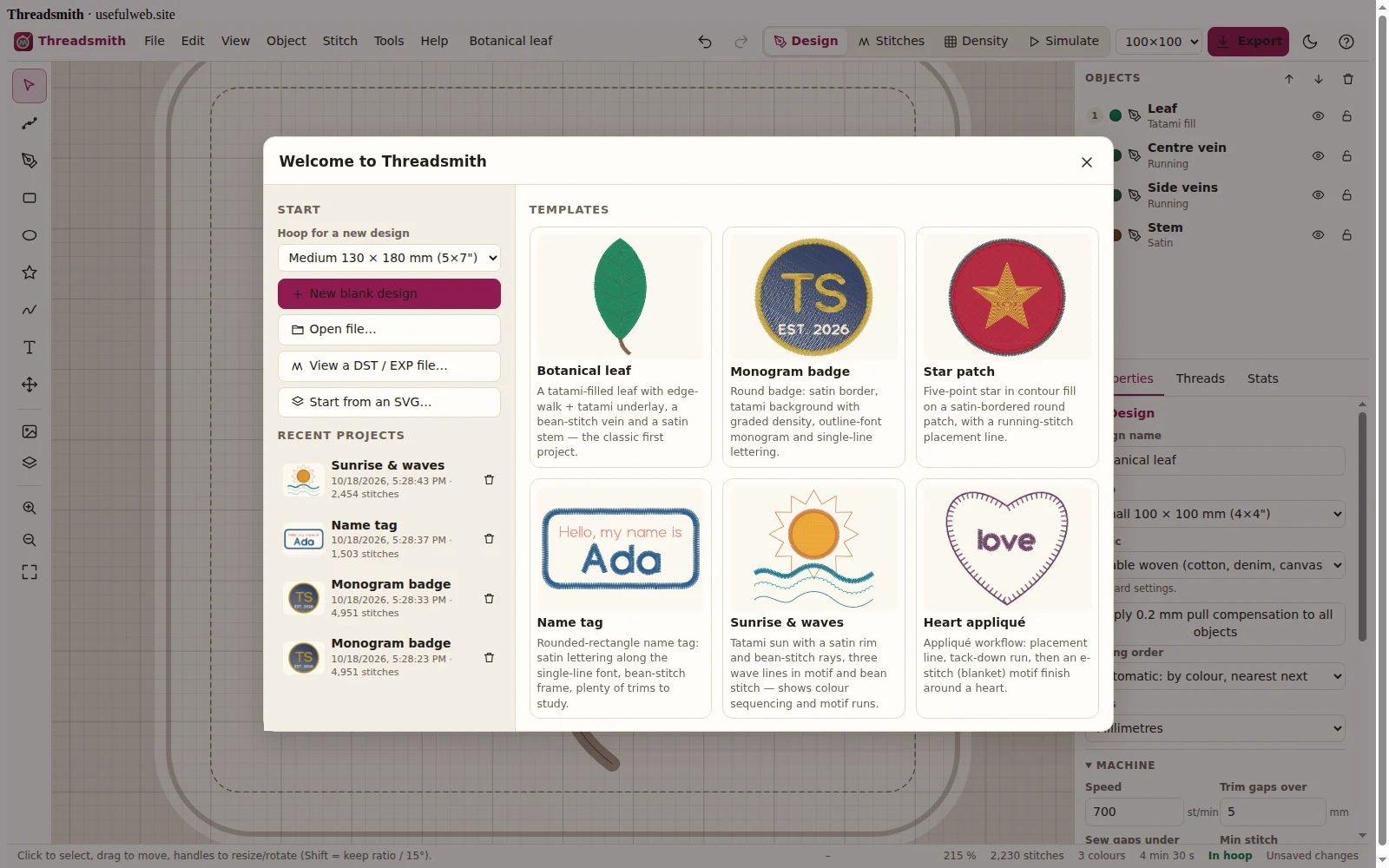Hide the Leaf object layer
Image resolution: width=1389 pixels, height=868 pixels.
pos(1318,116)
